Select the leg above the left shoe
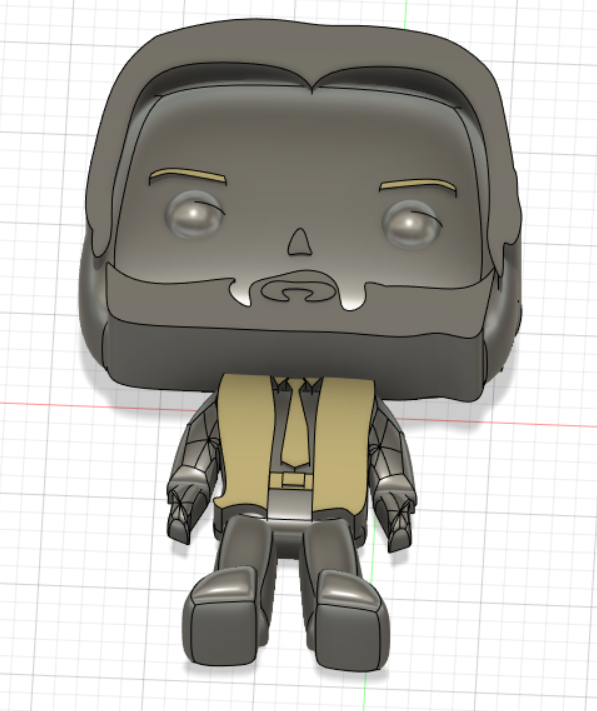Viewport: 597px width, 711px height. pos(245,544)
